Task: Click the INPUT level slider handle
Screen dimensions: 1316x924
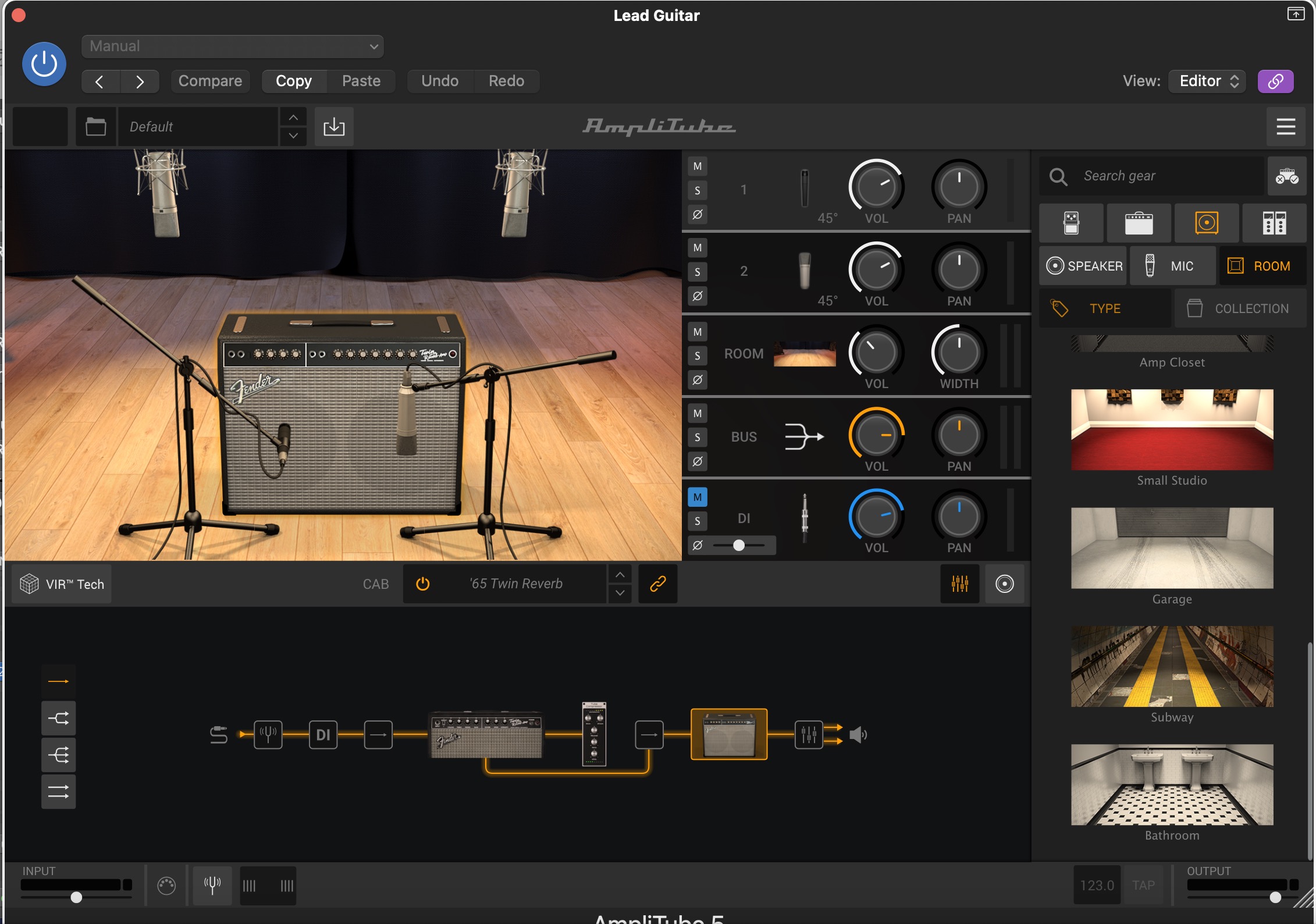Action: pos(76,897)
